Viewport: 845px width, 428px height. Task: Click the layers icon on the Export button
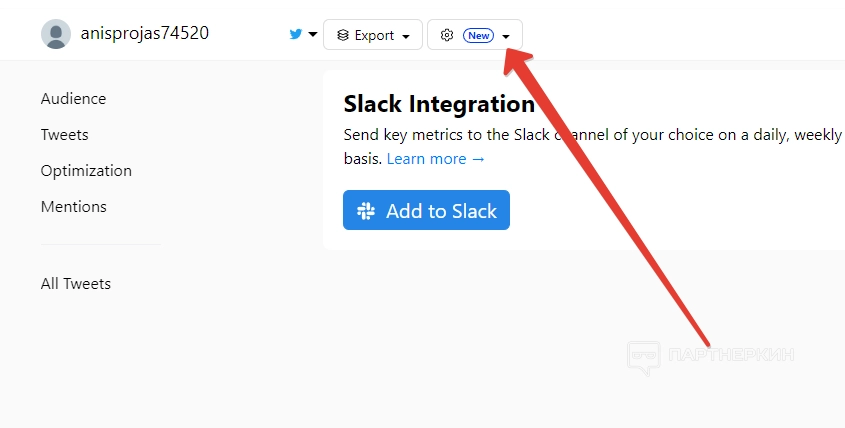point(343,35)
